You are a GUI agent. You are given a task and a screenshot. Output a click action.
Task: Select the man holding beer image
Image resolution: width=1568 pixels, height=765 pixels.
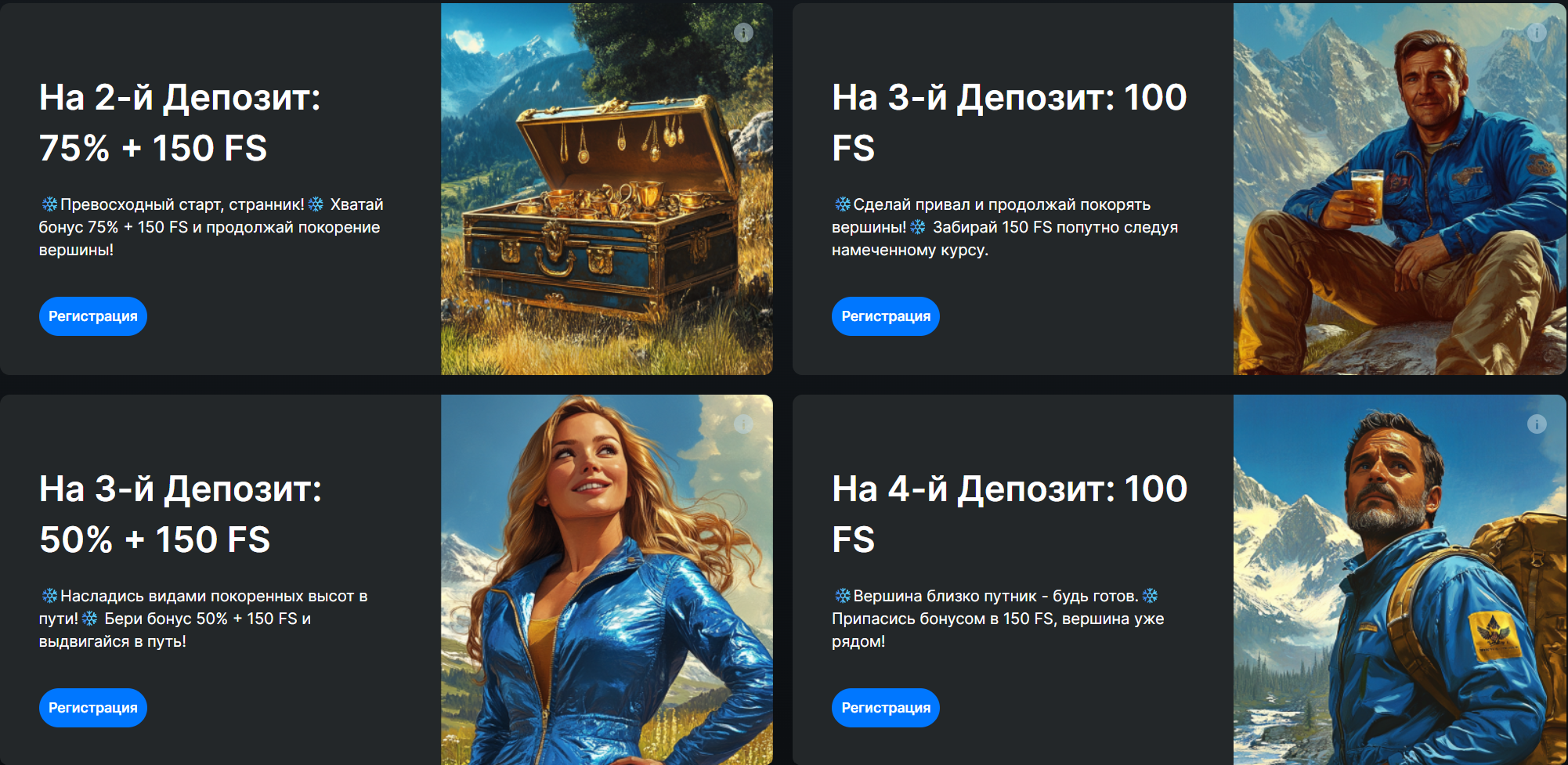(1400, 189)
